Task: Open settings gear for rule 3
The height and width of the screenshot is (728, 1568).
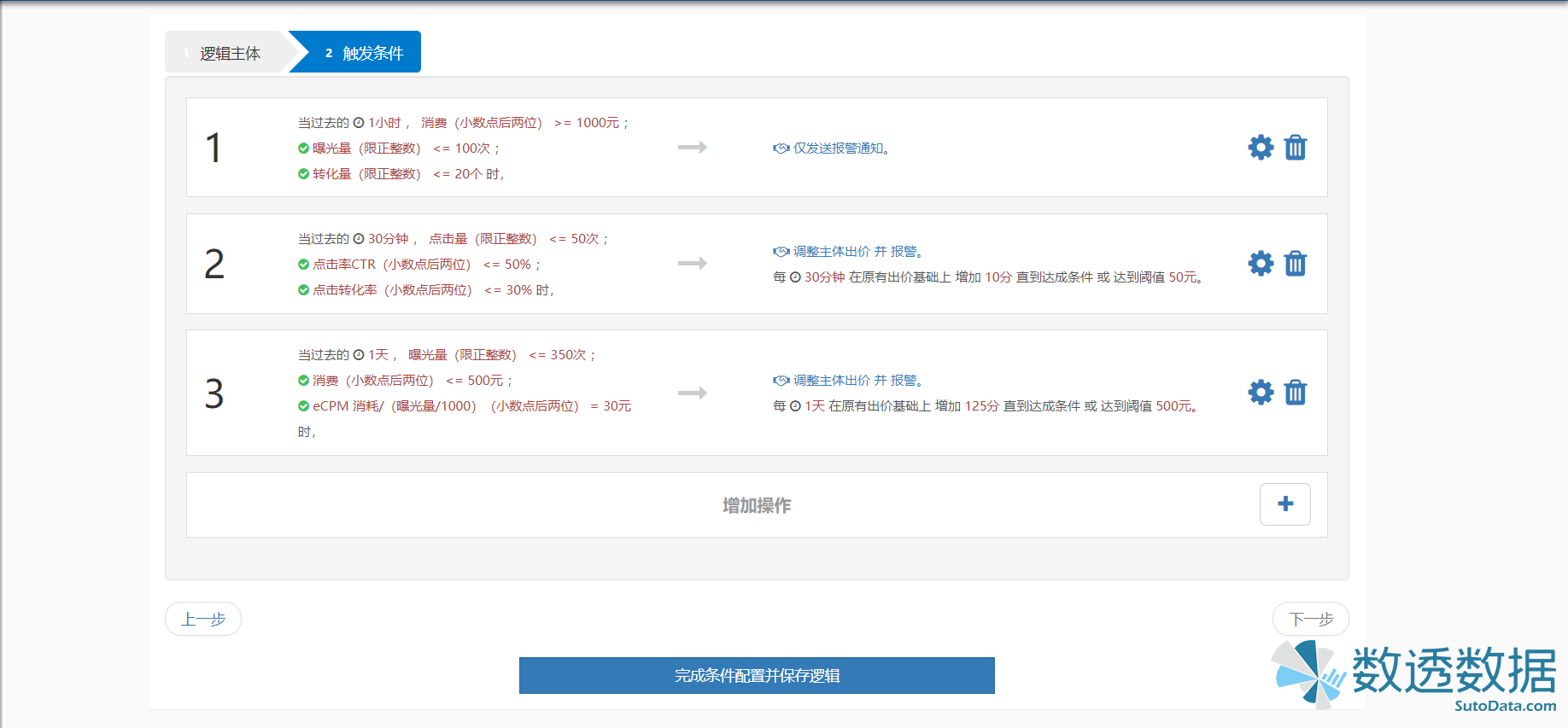Action: 1261,393
